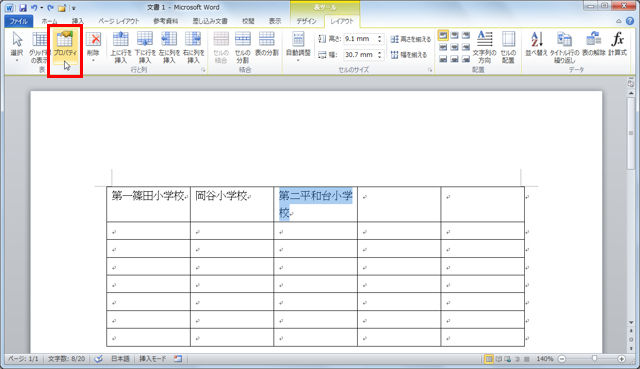
Task: Open the AutoFit (自動調整) dropdown
Action: click(x=298, y=47)
